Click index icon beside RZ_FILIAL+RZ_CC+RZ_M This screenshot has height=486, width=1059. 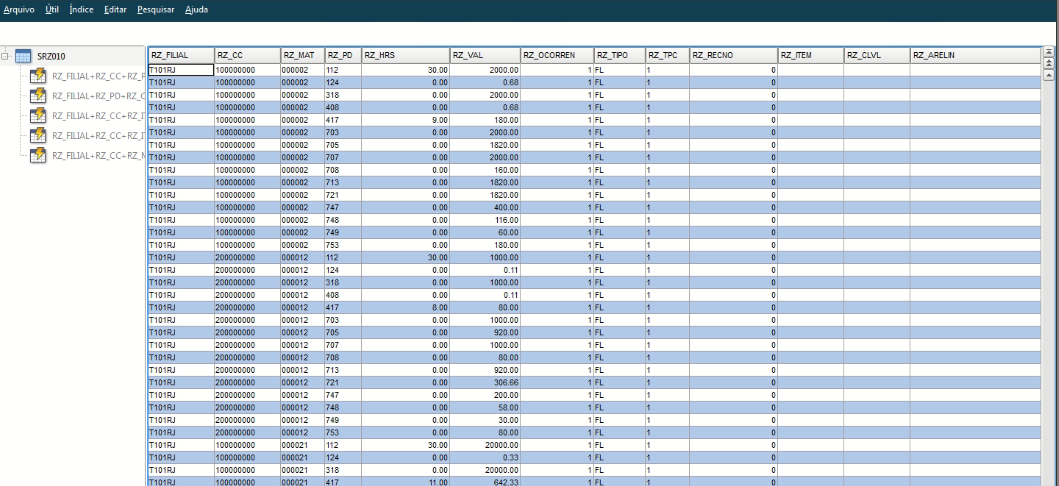(x=38, y=155)
